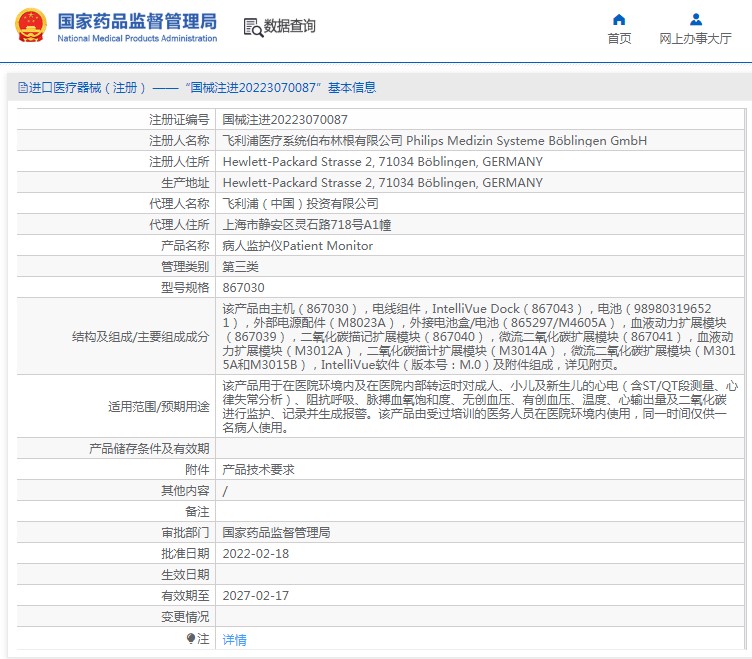
Task: Click the 首页 home icon
Action: [x=619, y=19]
